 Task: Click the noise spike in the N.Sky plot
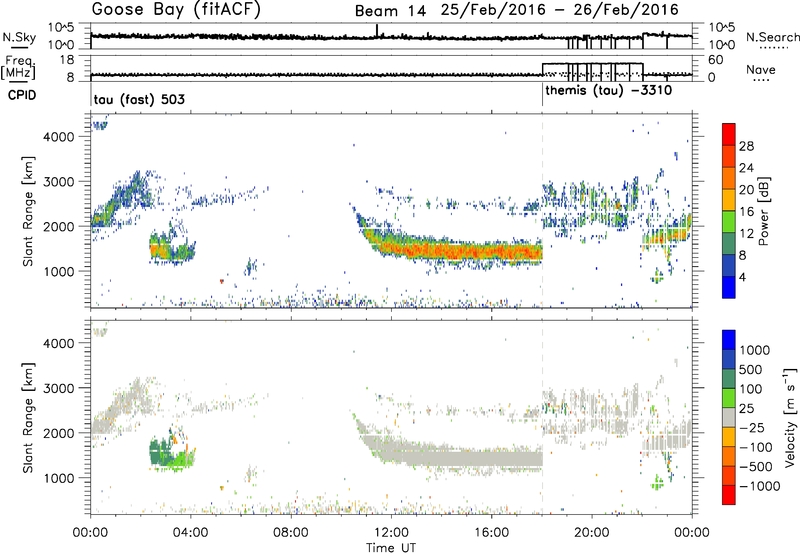[x=377, y=30]
